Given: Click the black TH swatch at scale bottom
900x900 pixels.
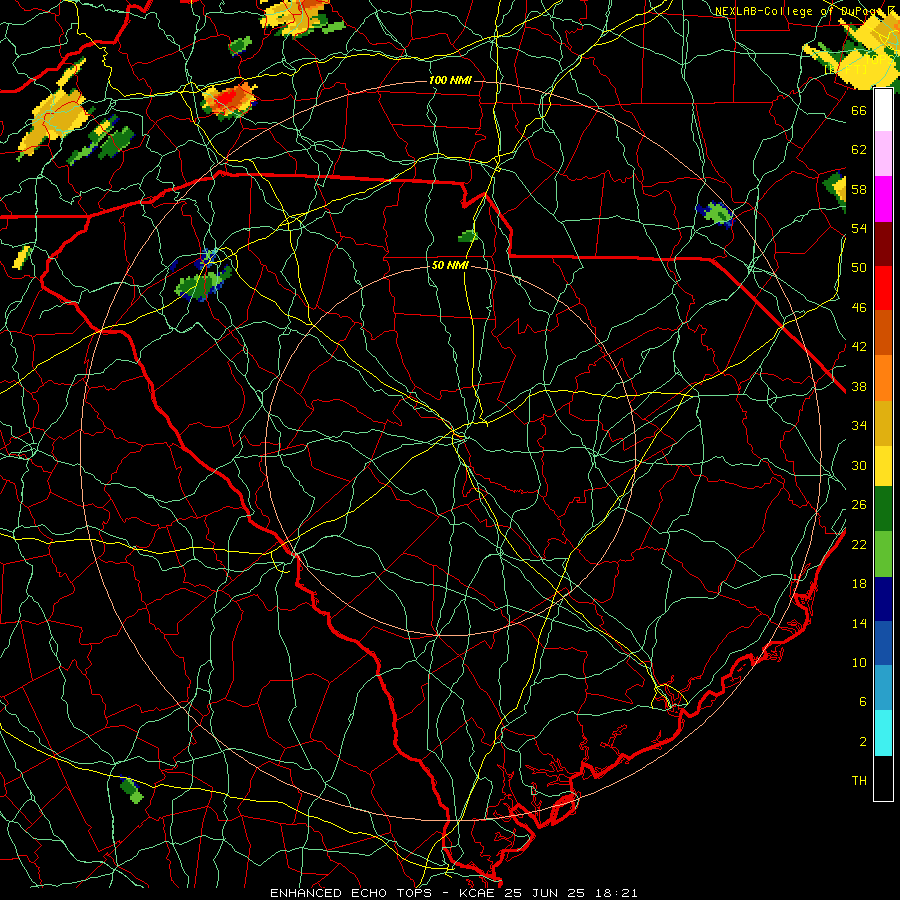Looking at the screenshot, I should pos(883,778).
